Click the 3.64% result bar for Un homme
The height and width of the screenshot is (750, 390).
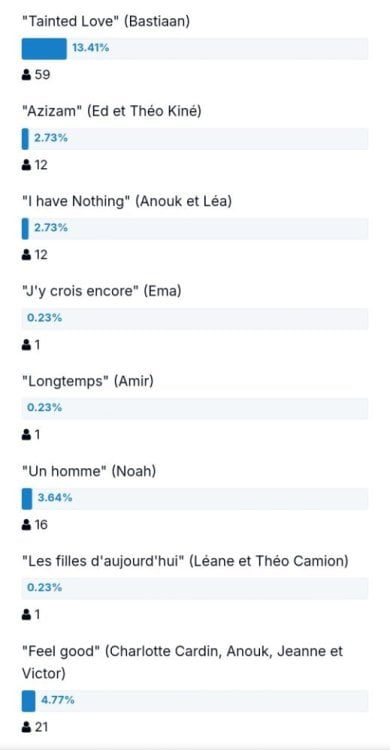[195, 498]
